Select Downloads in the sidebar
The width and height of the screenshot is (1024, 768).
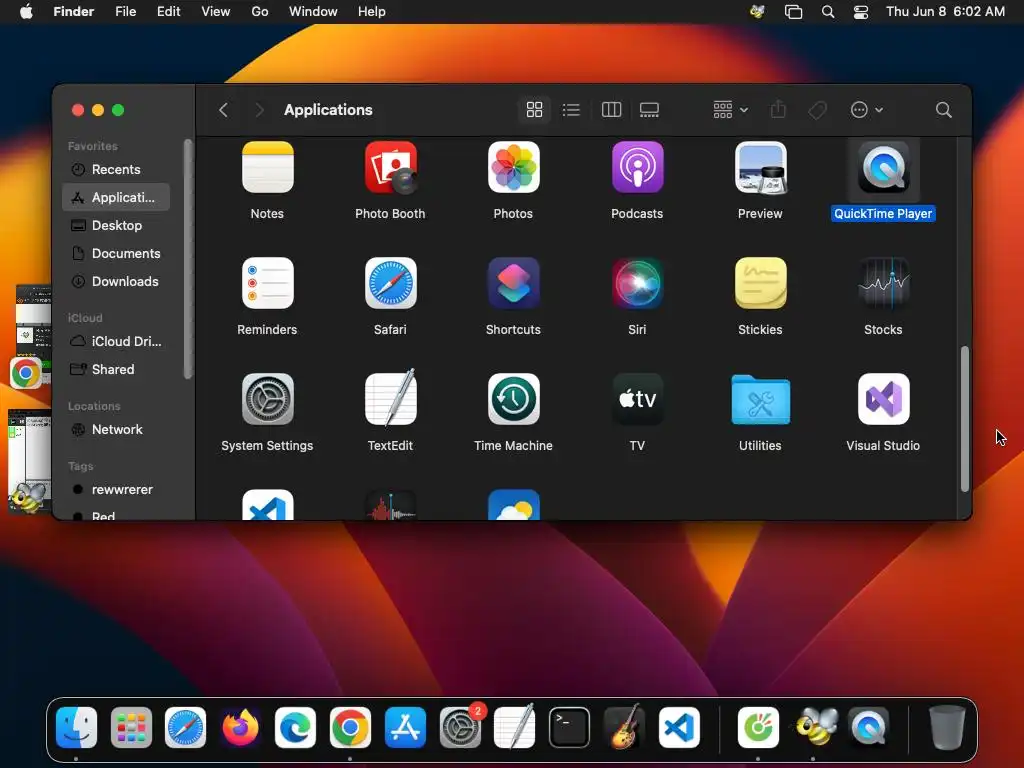click(116, 281)
